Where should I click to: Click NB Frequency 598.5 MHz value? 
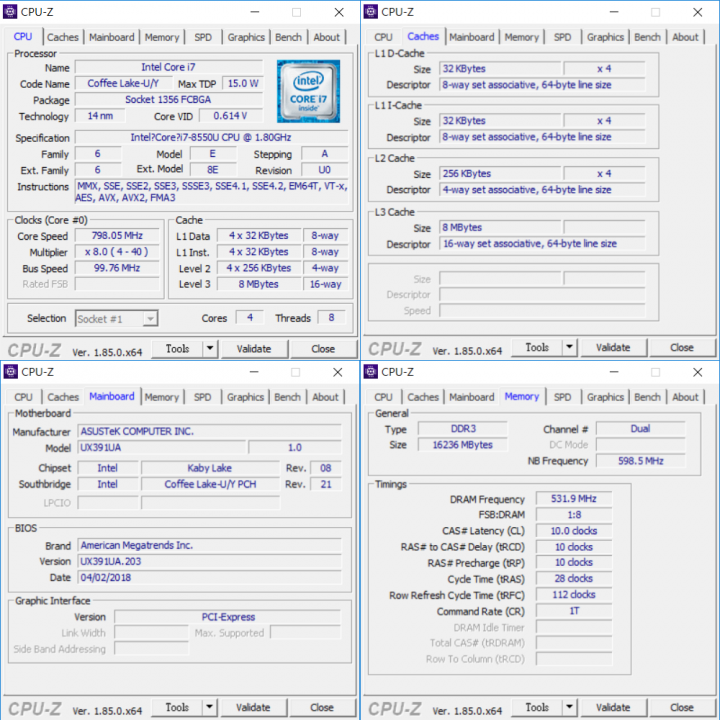(641, 461)
